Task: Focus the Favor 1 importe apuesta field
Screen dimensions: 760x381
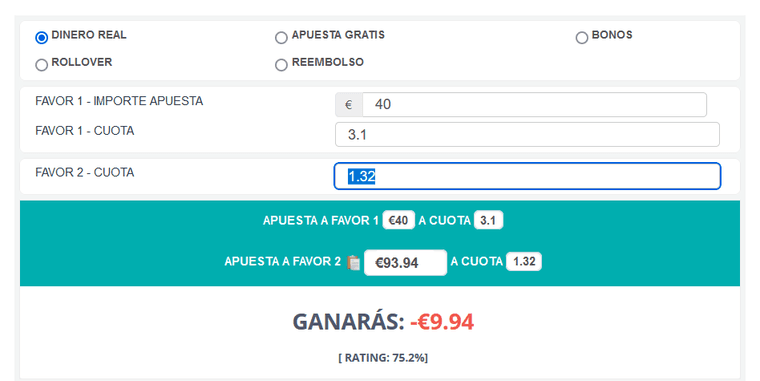Action: [x=534, y=105]
